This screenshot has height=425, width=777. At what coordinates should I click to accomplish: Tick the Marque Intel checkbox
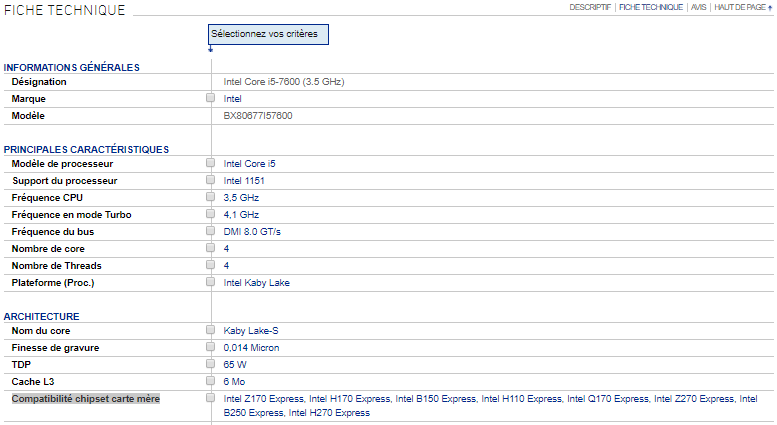(x=211, y=98)
